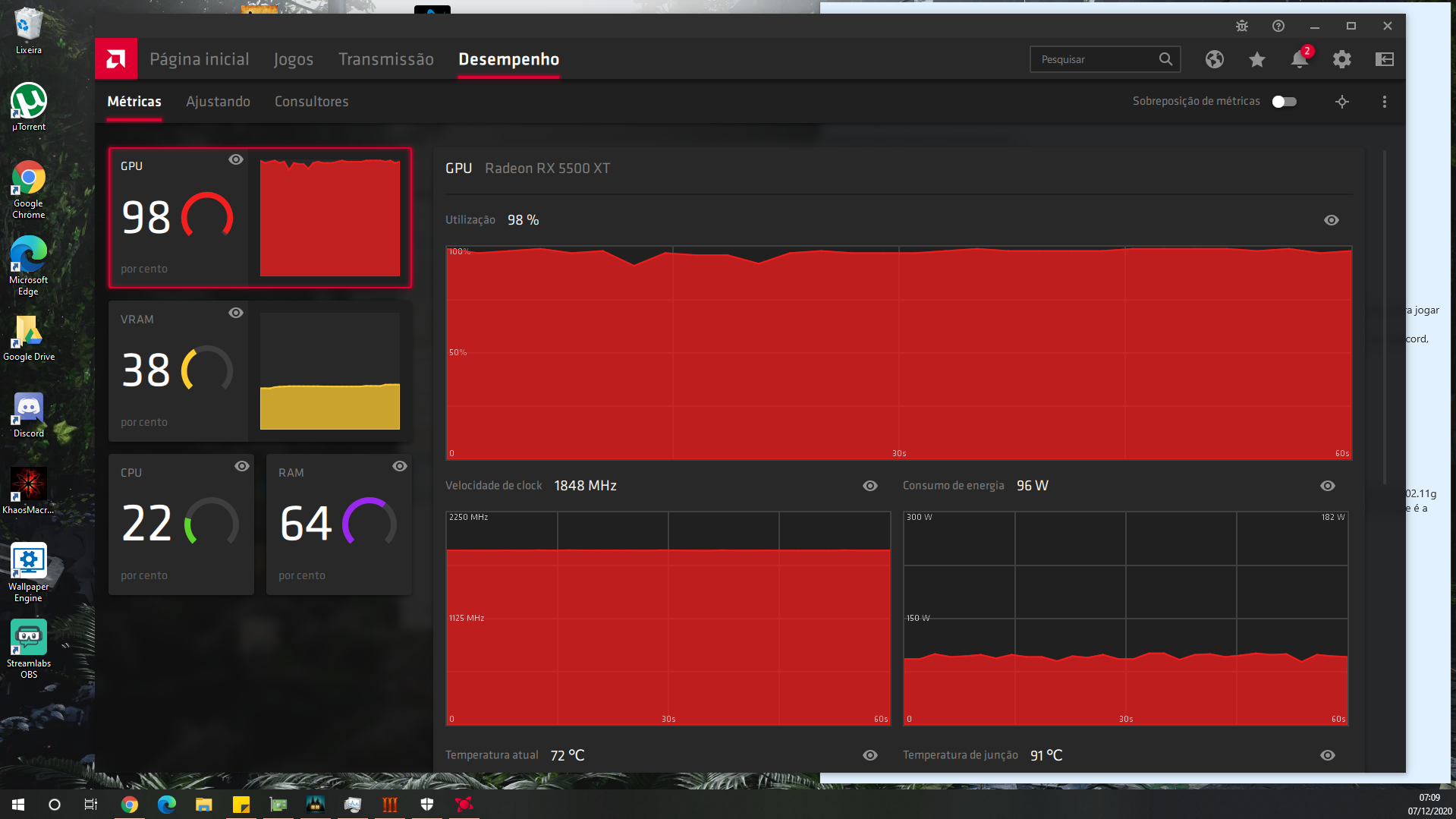Select the RAM 64 percent card
Screen dimensions: 1456x819
click(339, 524)
